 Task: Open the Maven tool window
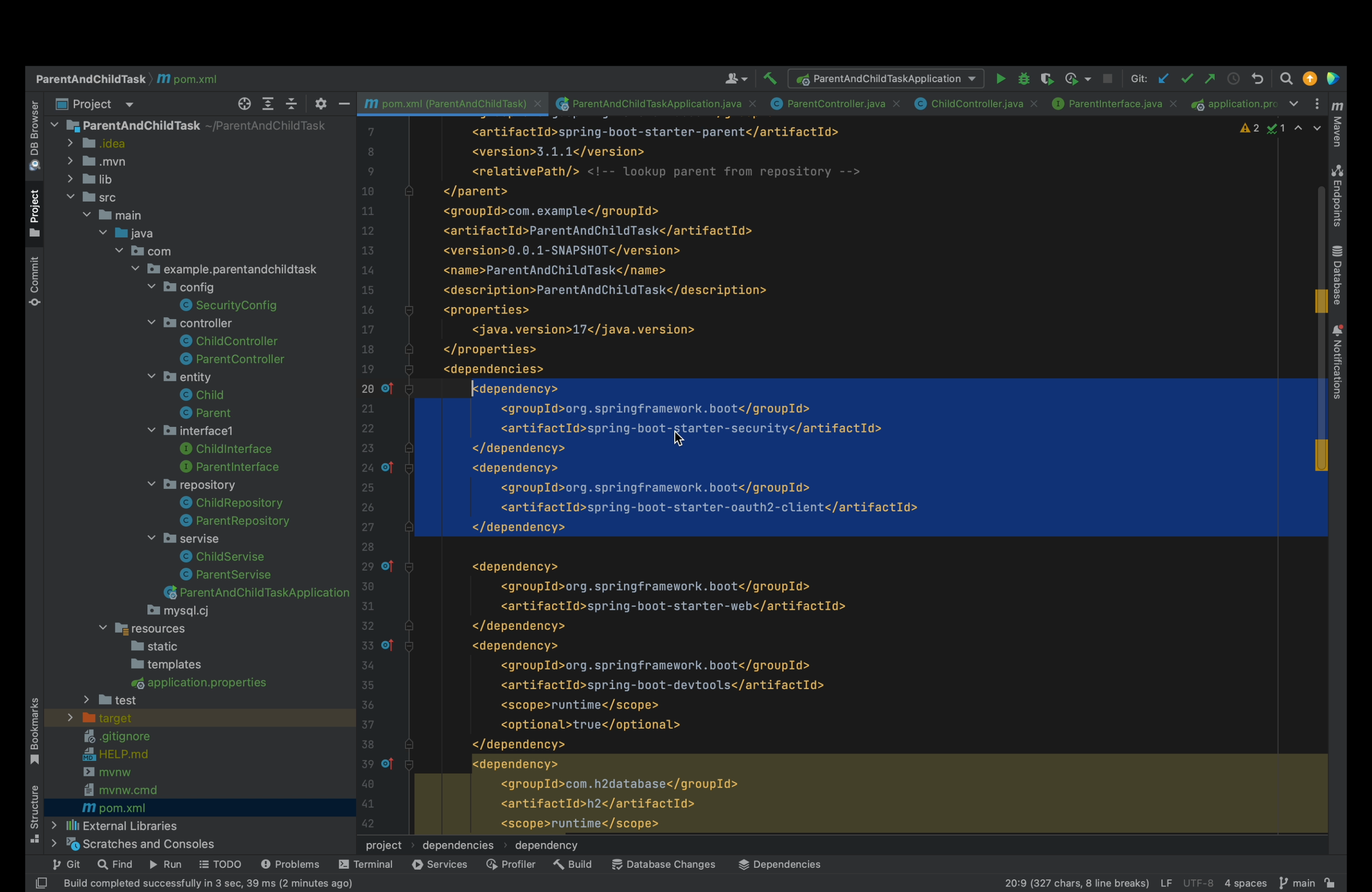[x=1337, y=125]
